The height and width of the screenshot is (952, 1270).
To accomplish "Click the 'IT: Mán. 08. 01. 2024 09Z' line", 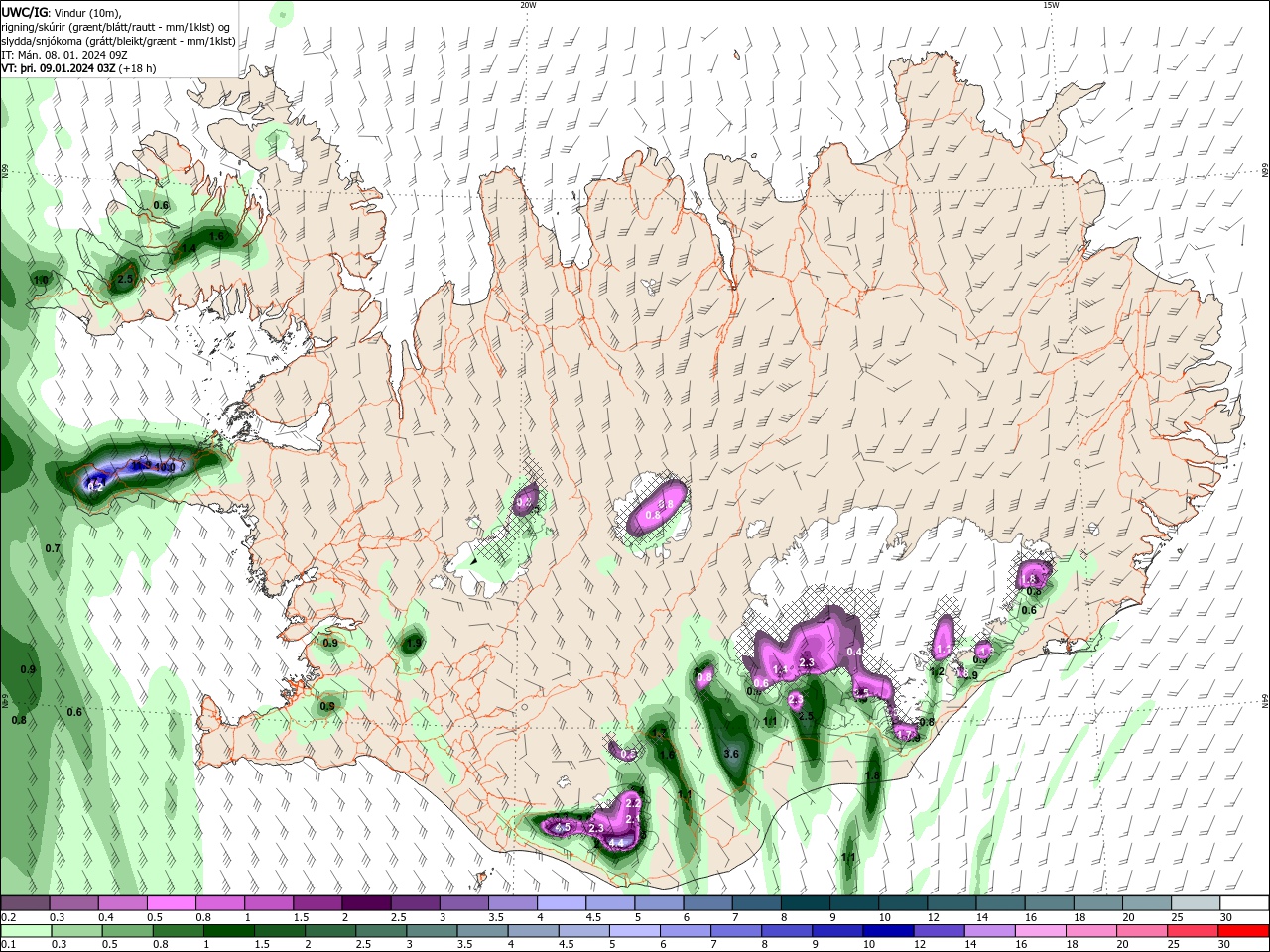I will point(63,55).
